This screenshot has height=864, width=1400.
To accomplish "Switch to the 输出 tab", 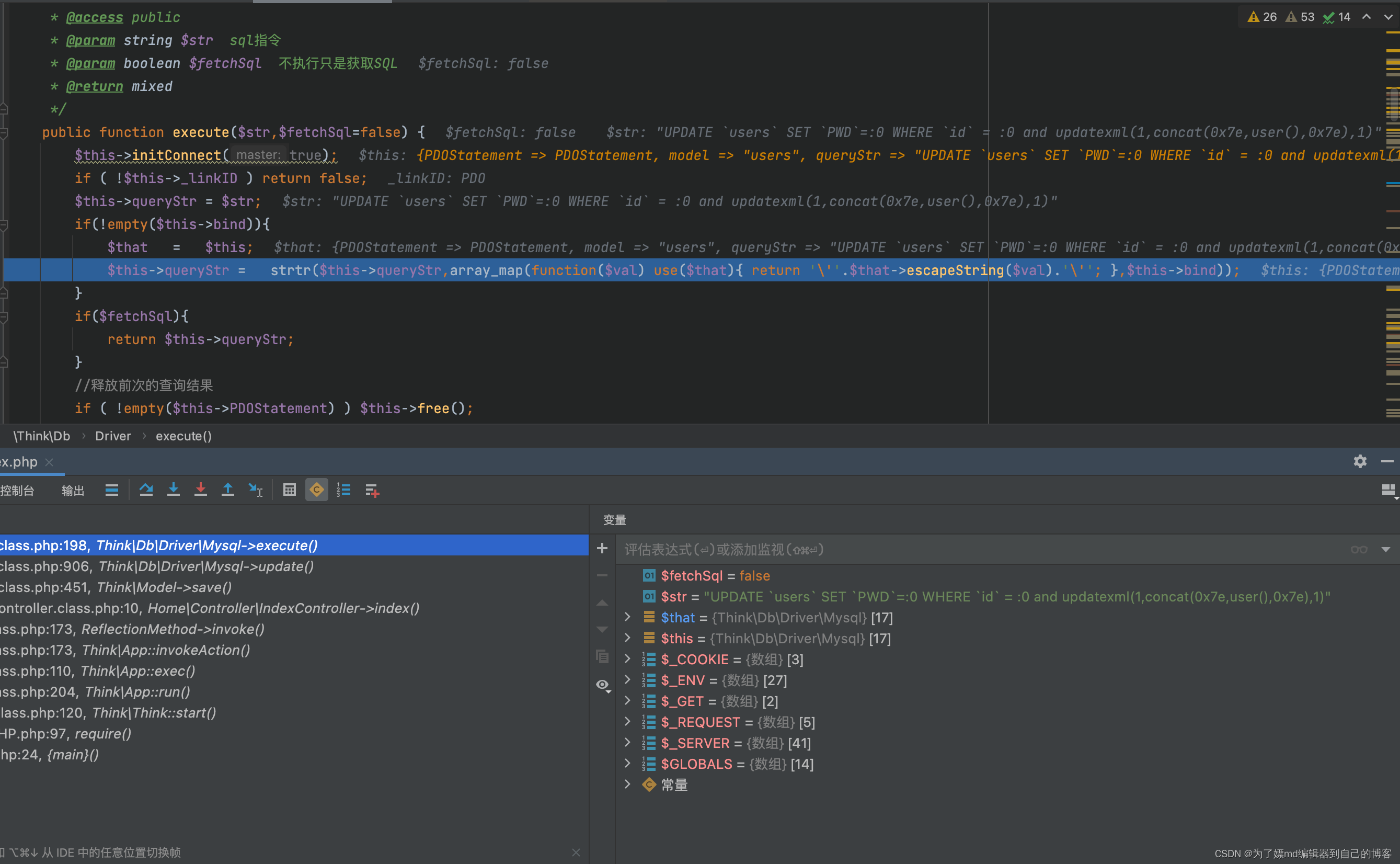I will tap(72, 490).
